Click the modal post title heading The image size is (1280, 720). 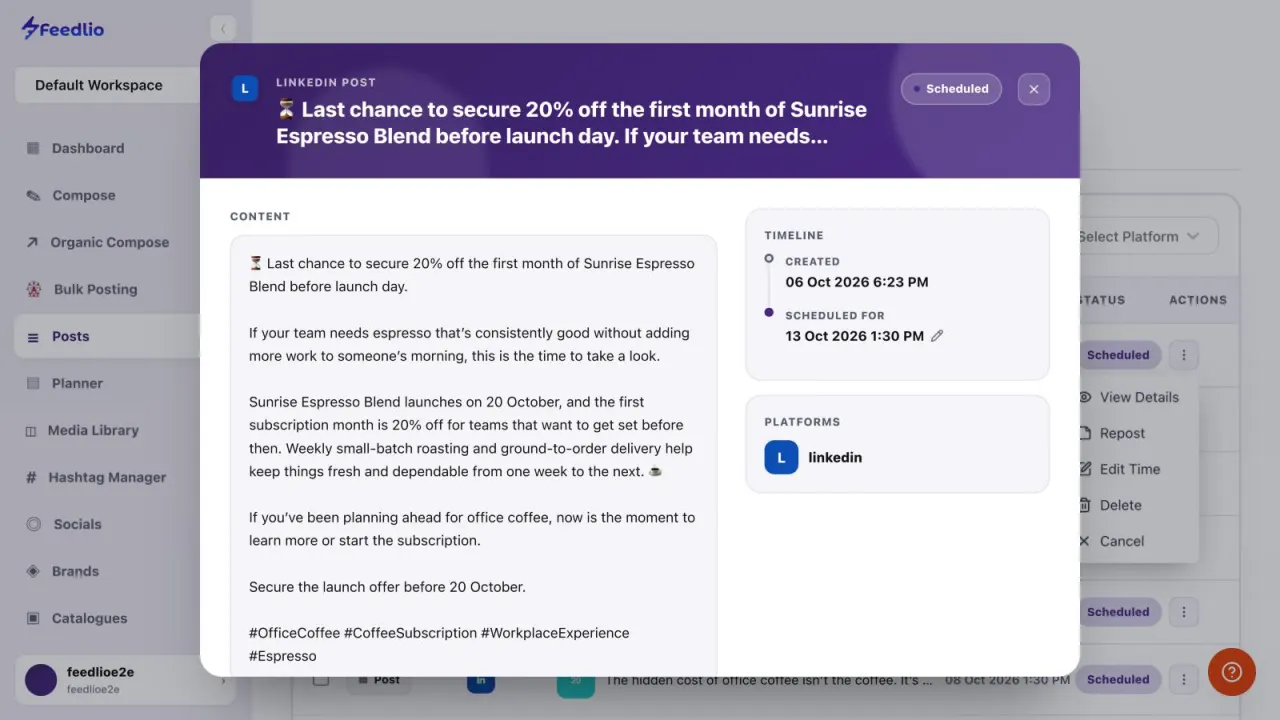point(571,123)
